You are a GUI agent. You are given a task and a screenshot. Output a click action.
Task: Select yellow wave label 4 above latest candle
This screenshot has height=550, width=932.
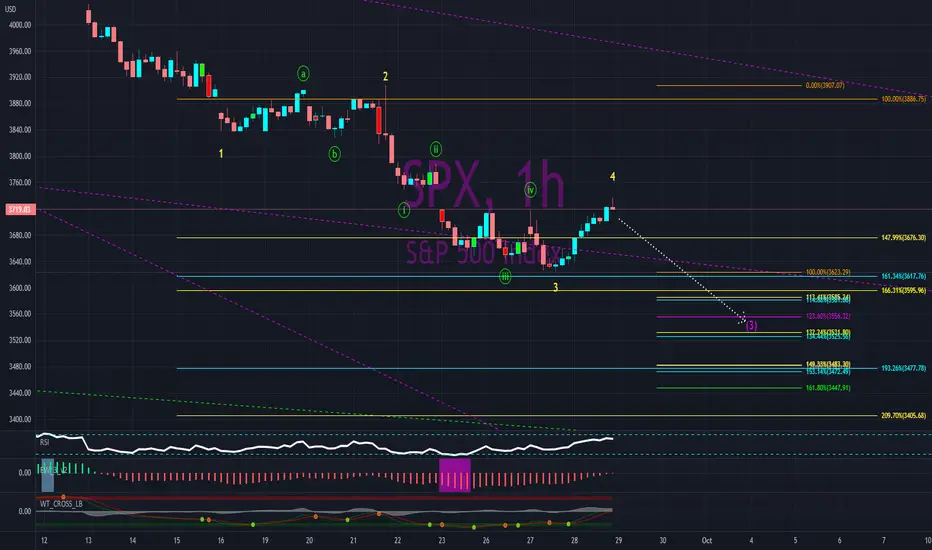tap(612, 177)
